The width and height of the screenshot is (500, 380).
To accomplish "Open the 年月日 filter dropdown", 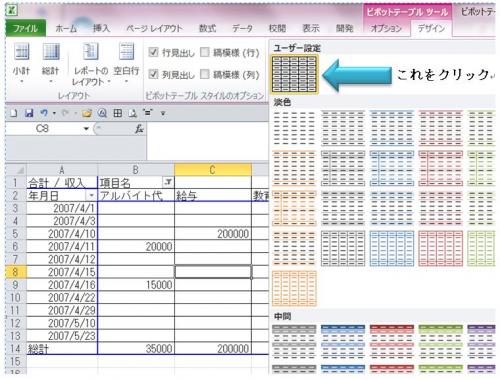I will tap(91, 195).
